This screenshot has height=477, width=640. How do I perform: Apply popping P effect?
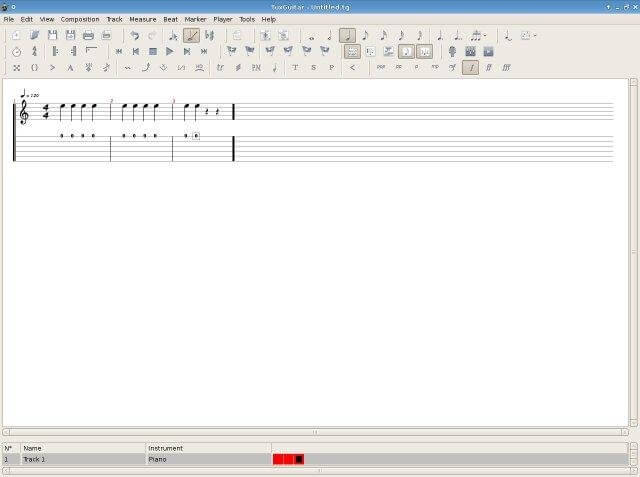[331, 68]
